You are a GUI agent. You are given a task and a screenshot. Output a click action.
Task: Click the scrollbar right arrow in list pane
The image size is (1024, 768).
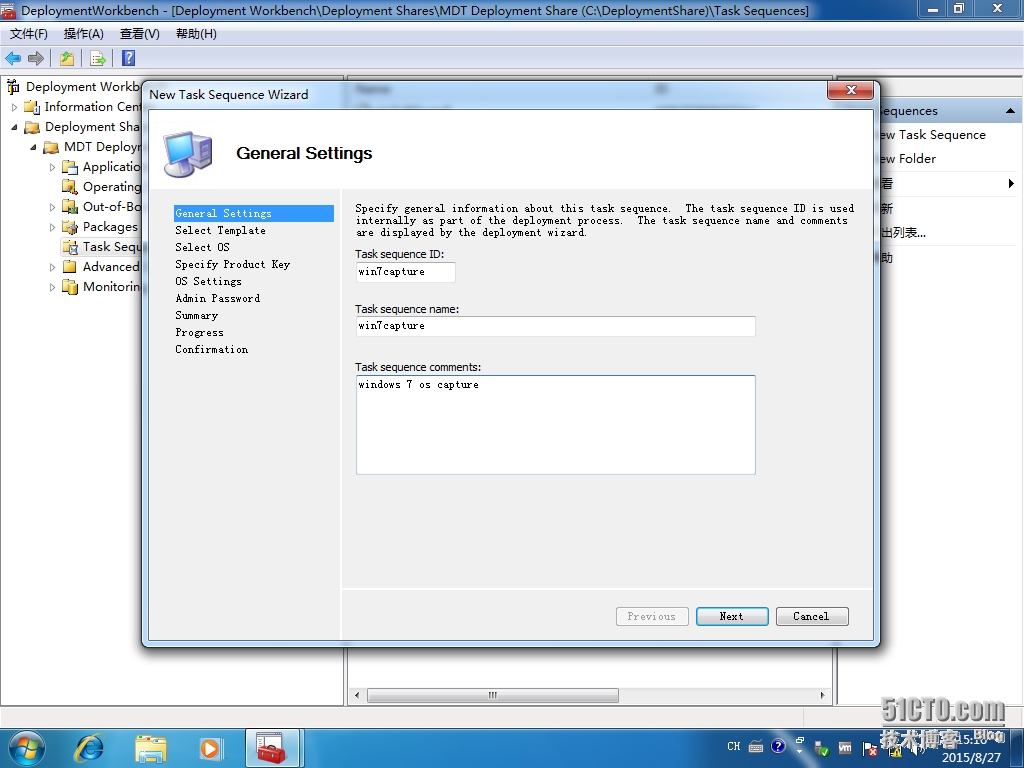[822, 696]
